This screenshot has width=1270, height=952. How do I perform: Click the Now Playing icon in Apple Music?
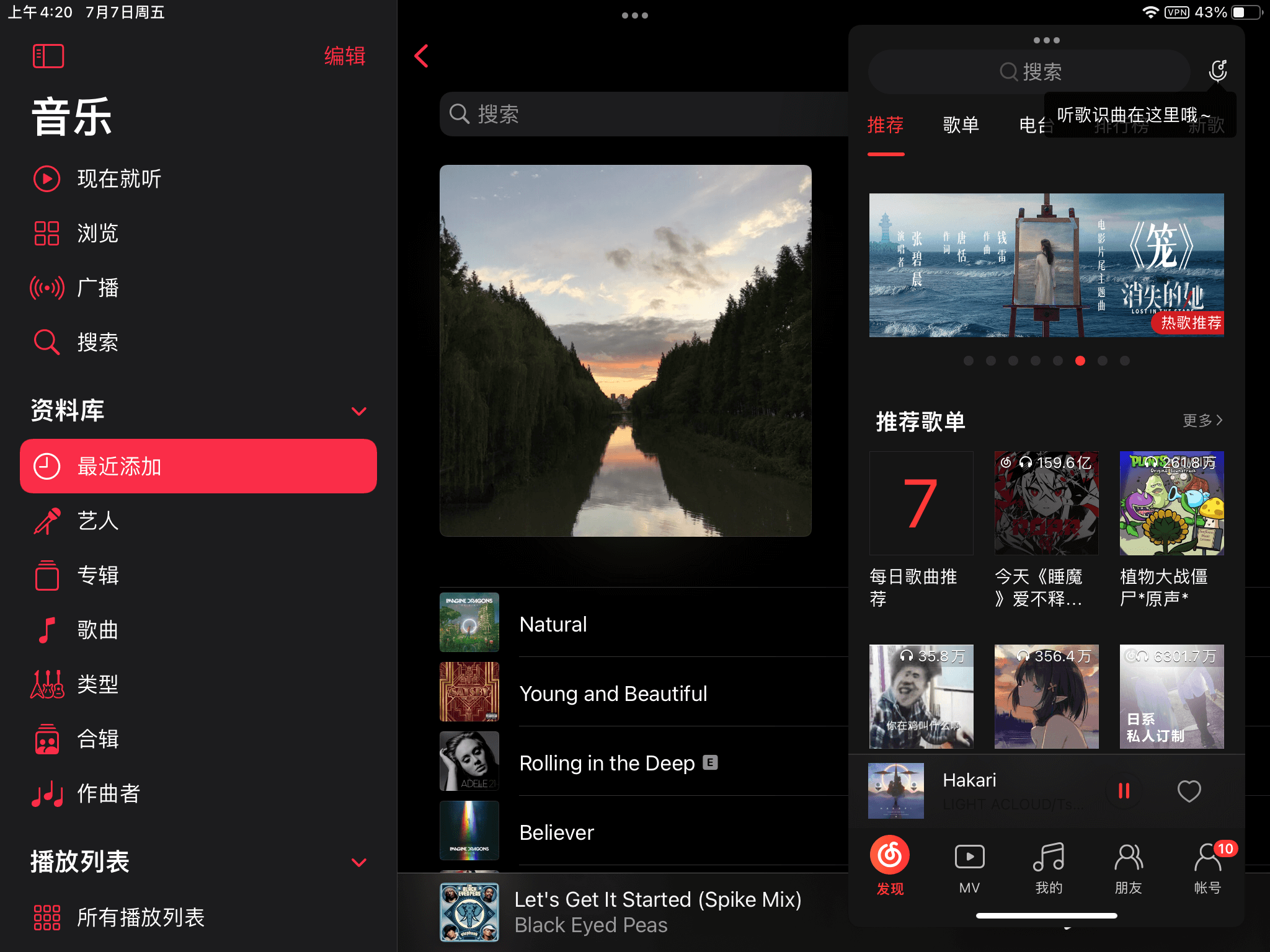click(x=47, y=178)
